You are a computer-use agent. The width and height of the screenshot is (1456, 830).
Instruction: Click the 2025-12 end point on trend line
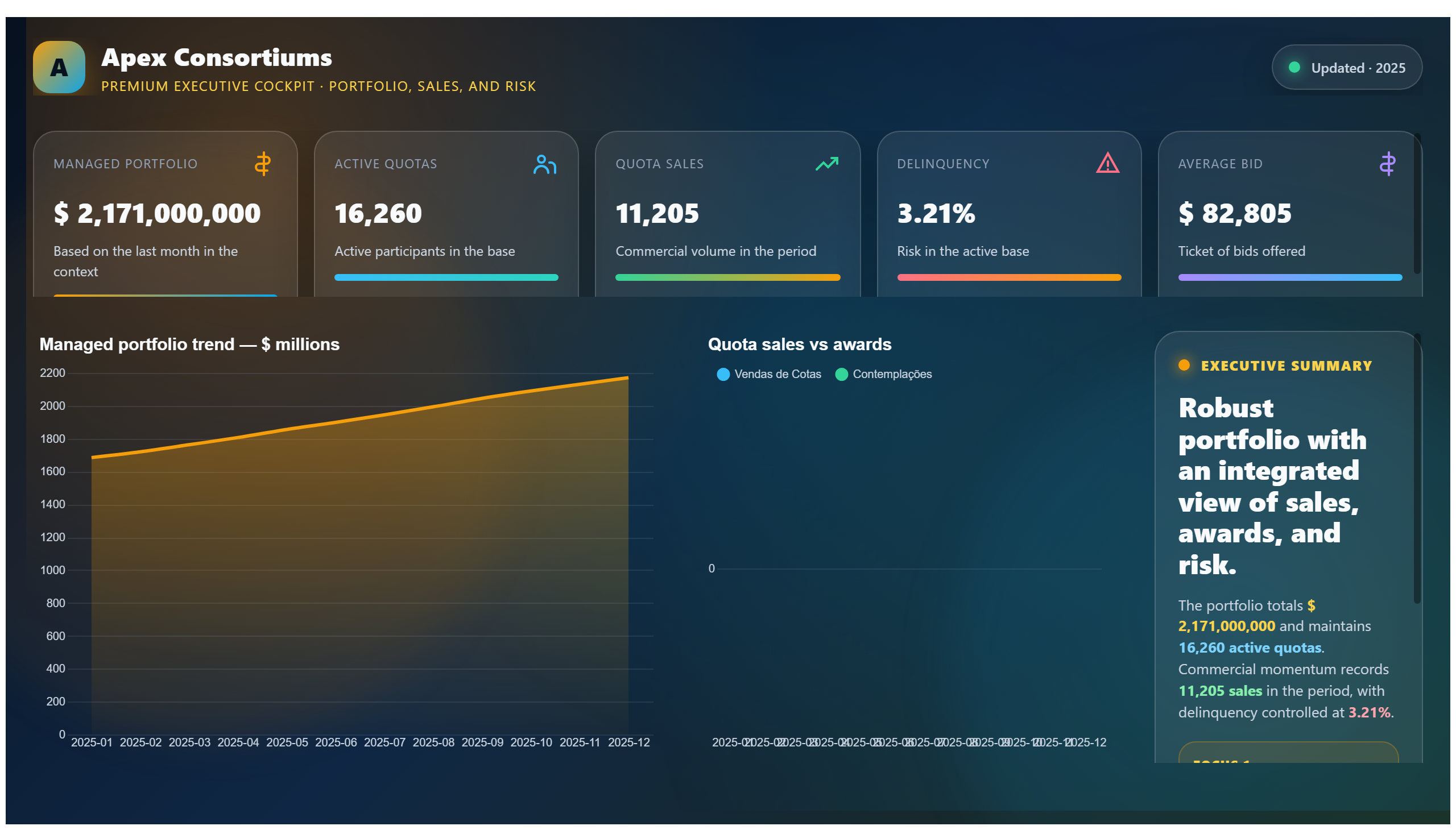click(627, 377)
